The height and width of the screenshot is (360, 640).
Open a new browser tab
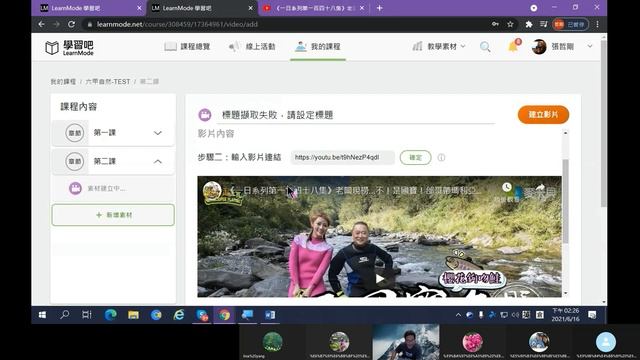pos(380,8)
